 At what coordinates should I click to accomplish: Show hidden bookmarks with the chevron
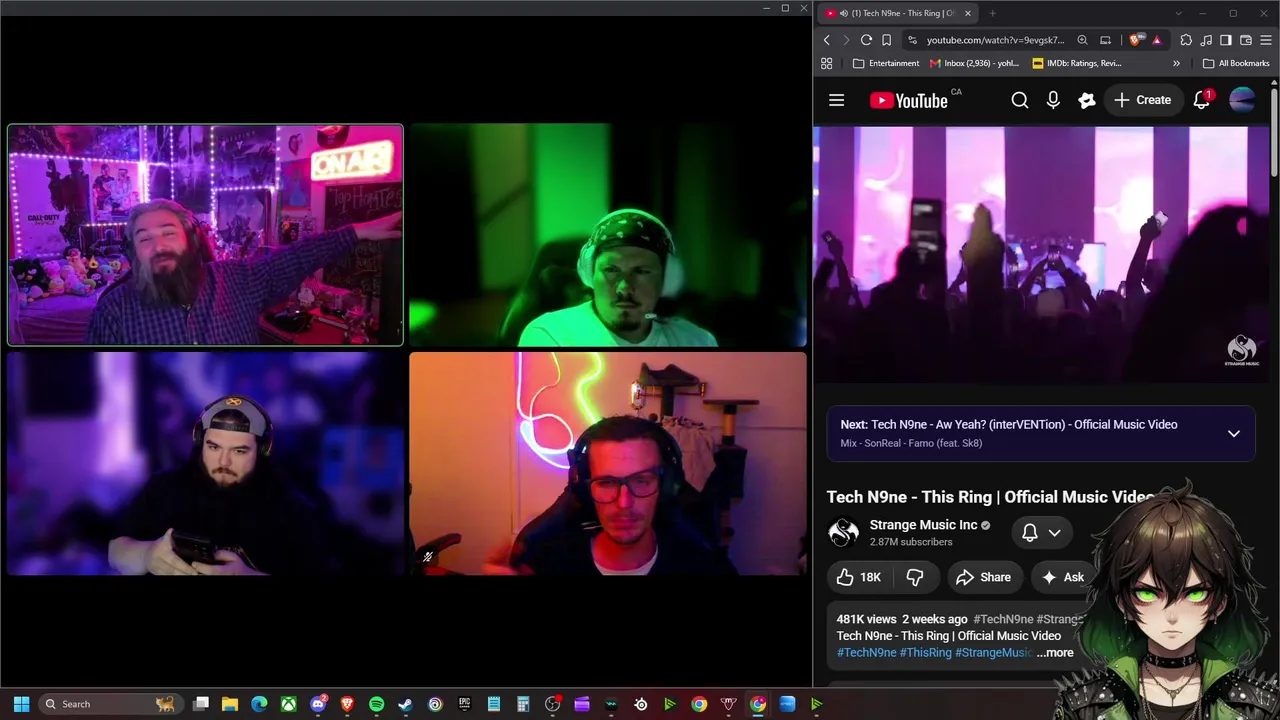(x=1176, y=63)
